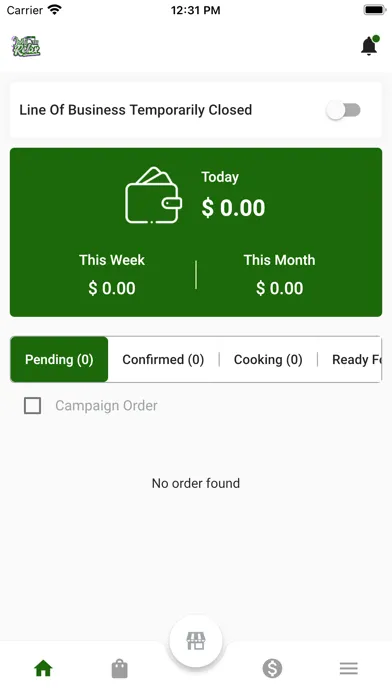
Task: Select the Pending (0) tab
Action: pyautogui.click(x=59, y=359)
